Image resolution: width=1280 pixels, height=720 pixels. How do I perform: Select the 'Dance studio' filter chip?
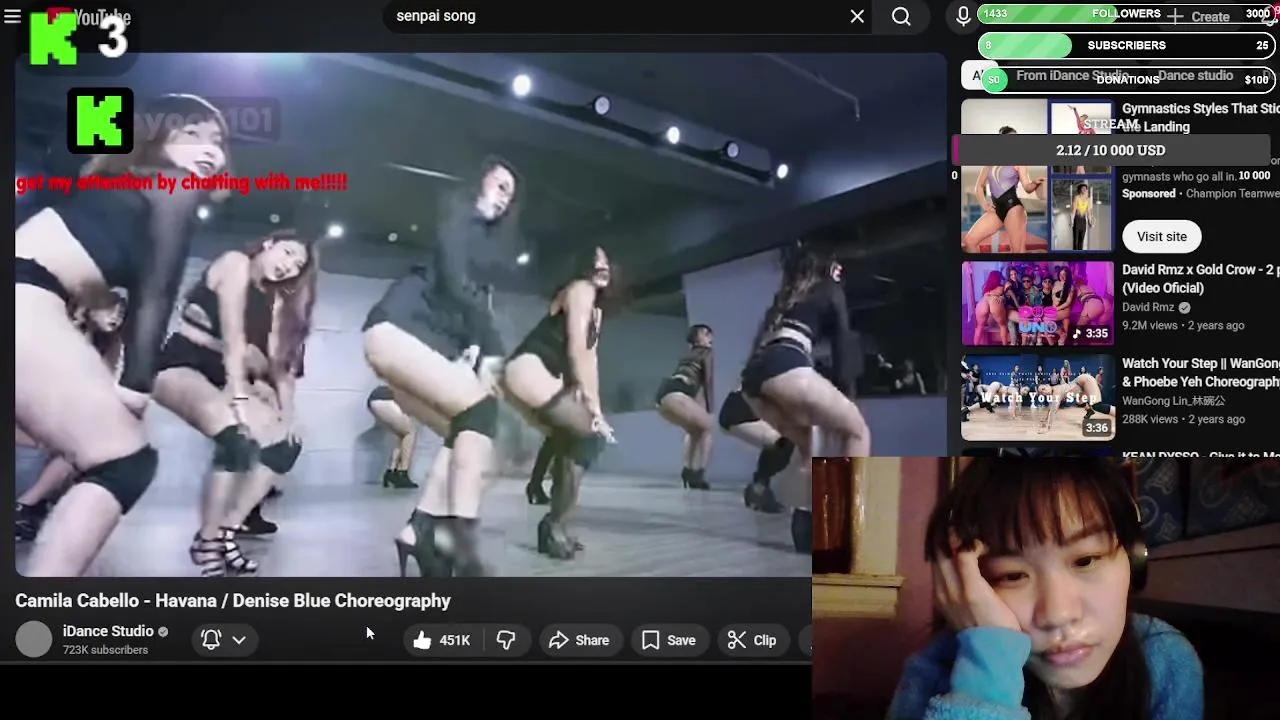click(1195, 76)
